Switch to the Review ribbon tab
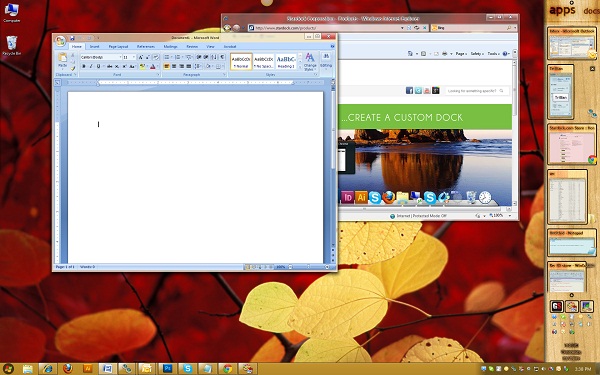The width and height of the screenshot is (600, 375). 192,46
